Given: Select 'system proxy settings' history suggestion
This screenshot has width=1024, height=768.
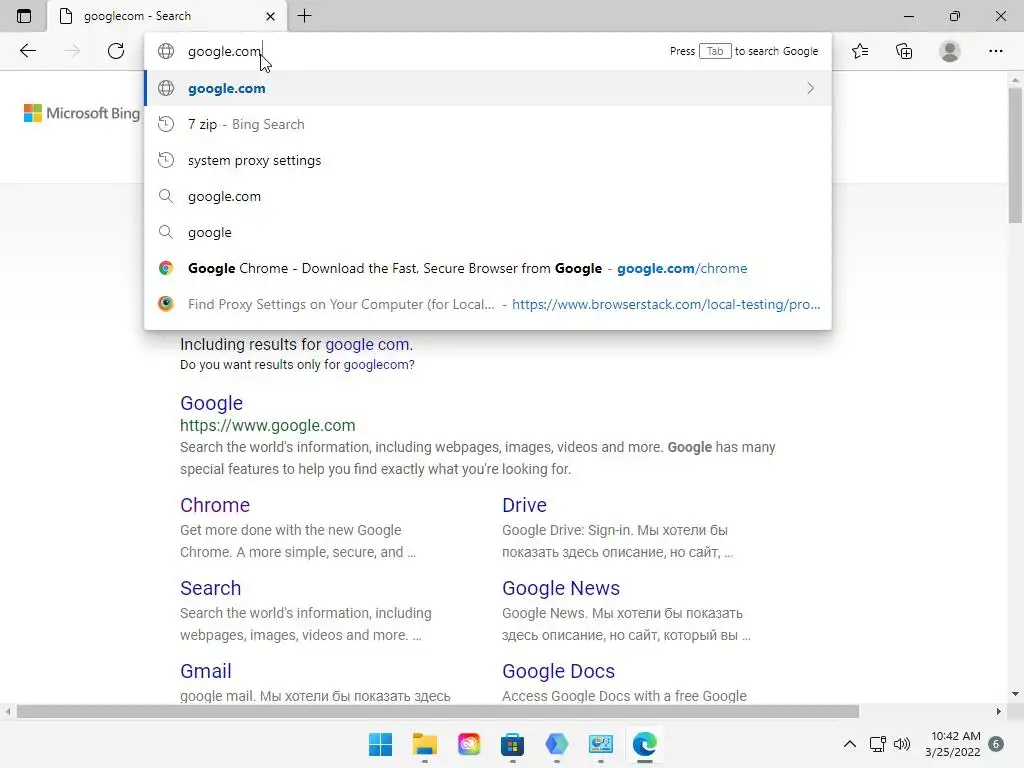Looking at the screenshot, I should 488,160.
